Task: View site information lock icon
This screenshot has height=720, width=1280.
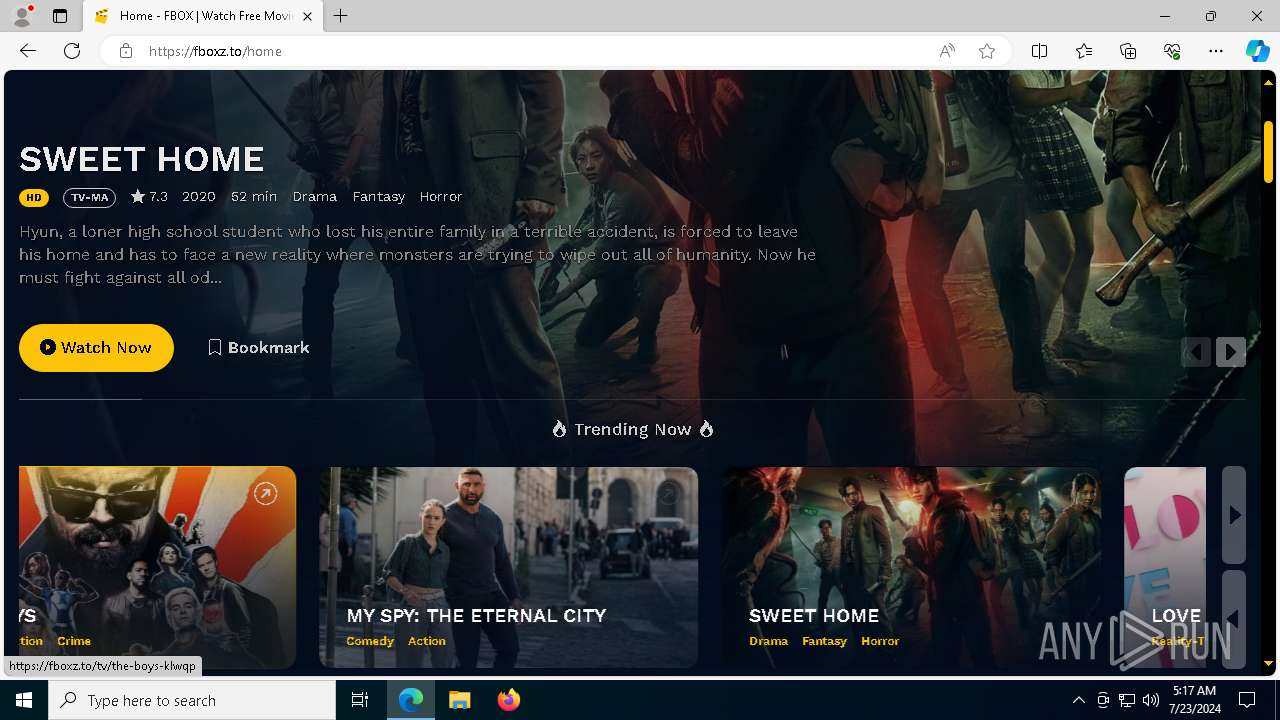Action: coord(126,51)
